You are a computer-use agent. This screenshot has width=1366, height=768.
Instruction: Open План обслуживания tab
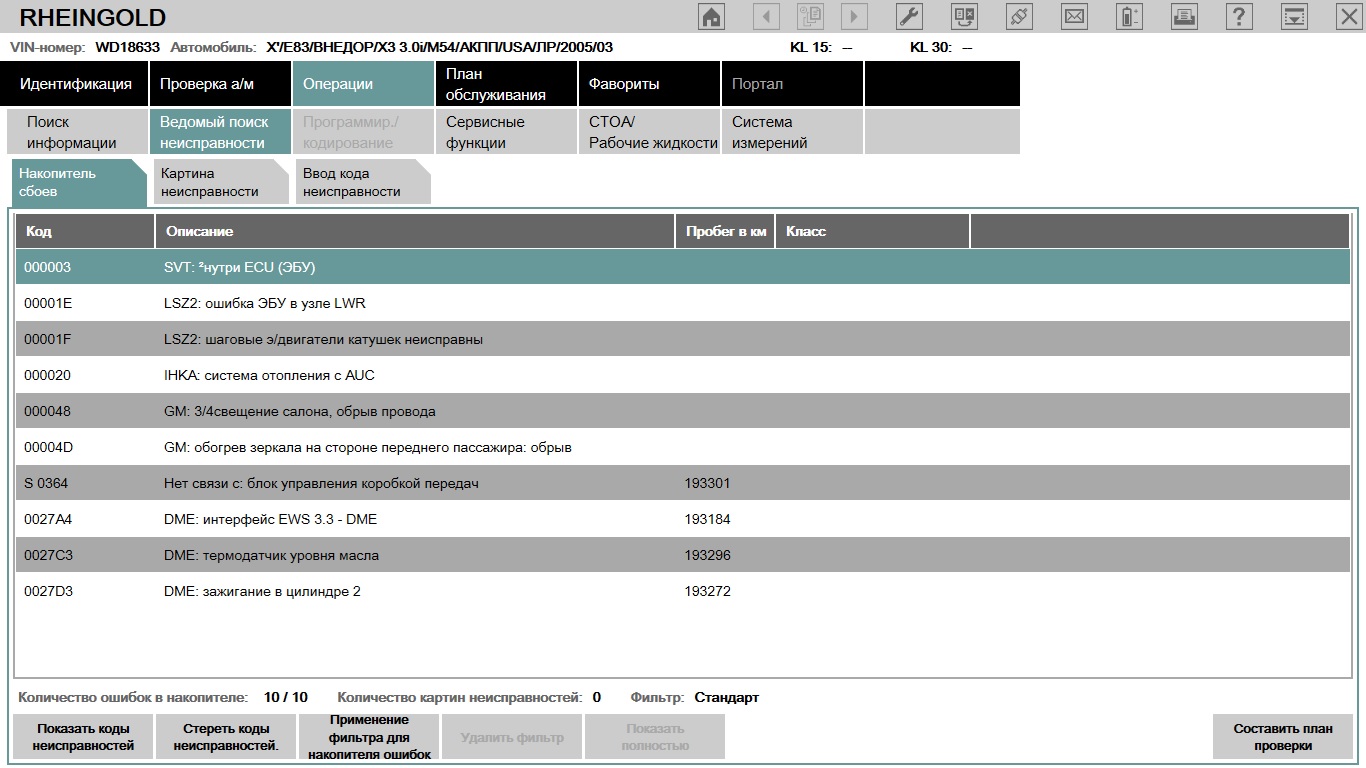pos(506,84)
